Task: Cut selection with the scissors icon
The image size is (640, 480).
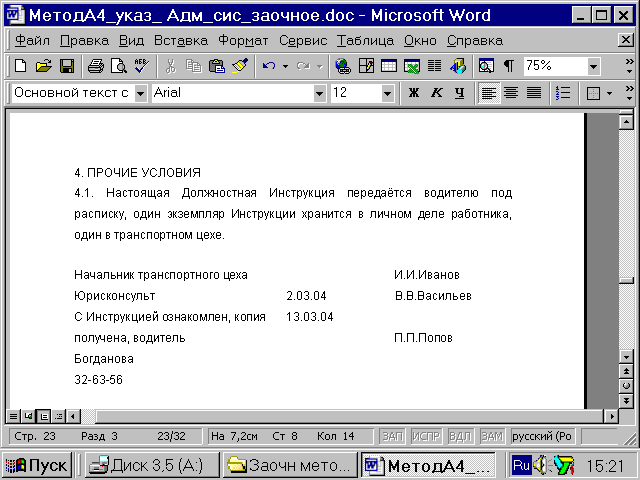Action: coord(170,66)
